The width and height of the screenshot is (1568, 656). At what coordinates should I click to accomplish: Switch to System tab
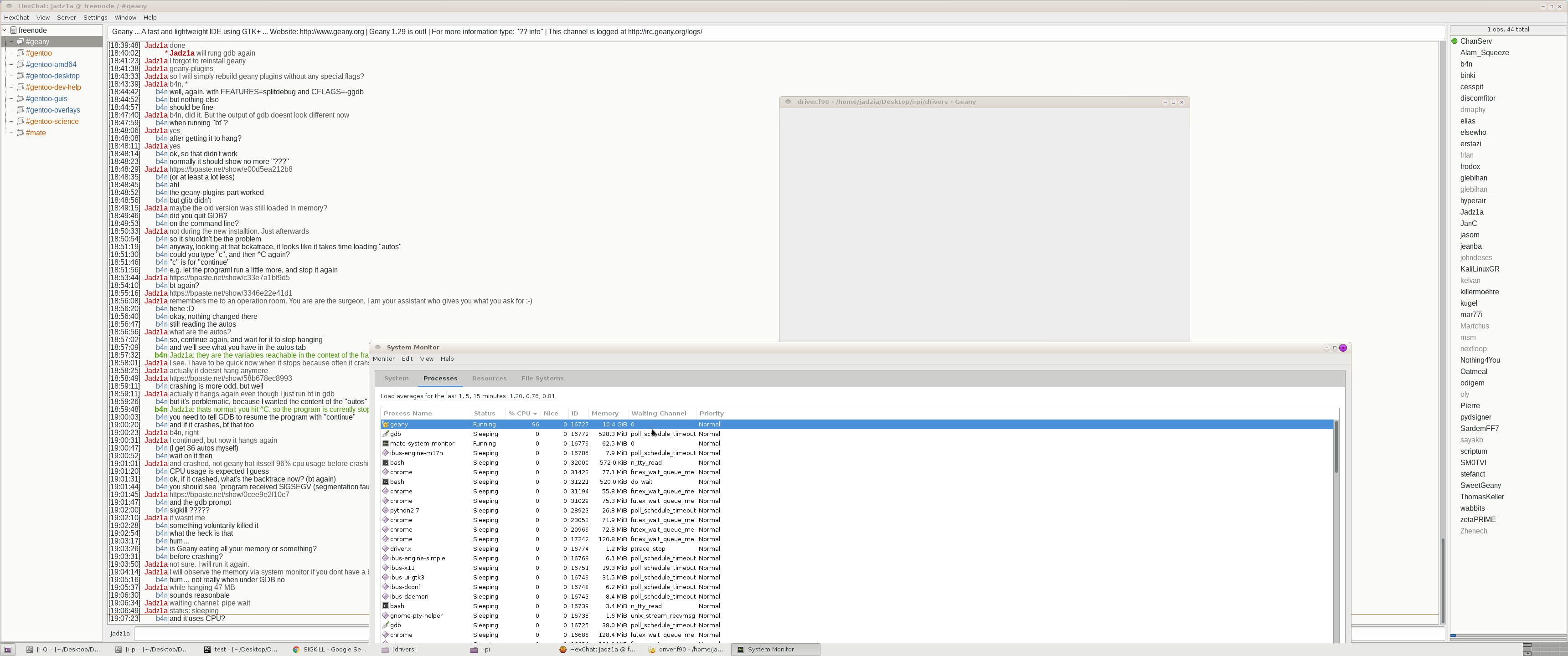[396, 379]
